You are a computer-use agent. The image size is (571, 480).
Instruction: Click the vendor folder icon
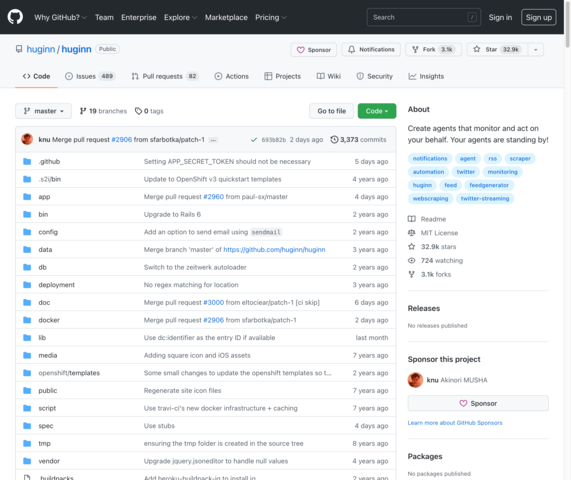pyautogui.click(x=27, y=461)
